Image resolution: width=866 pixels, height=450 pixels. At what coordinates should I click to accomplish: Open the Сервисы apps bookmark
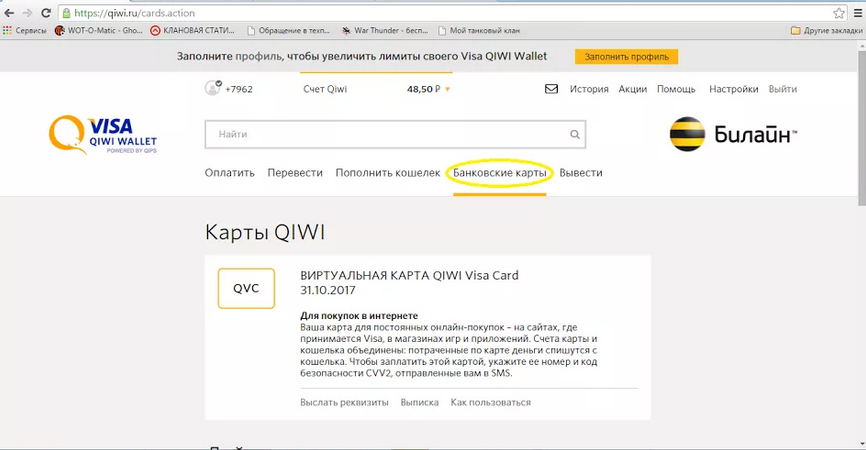click(25, 30)
